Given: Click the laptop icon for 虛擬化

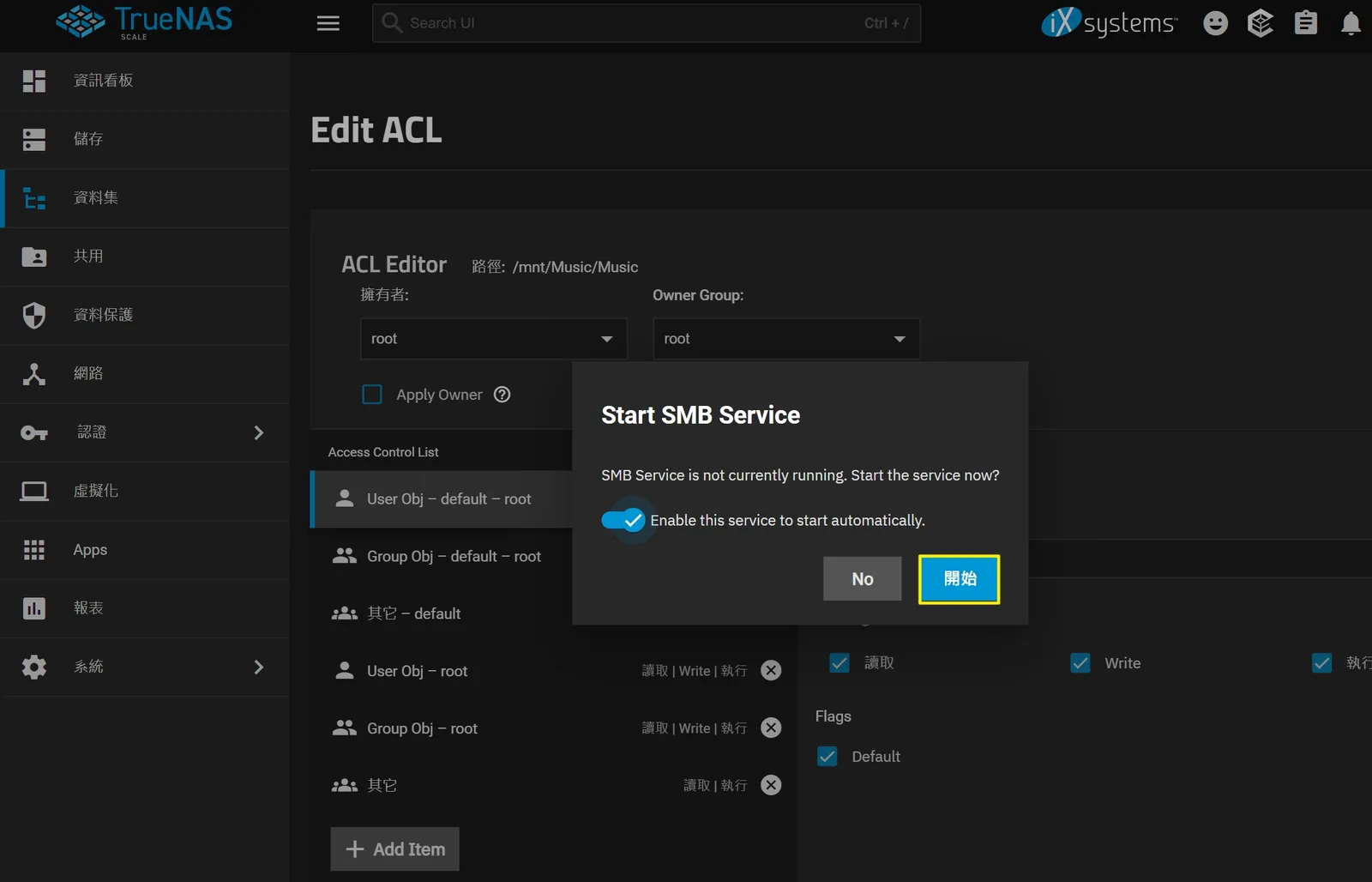Looking at the screenshot, I should tap(34, 491).
